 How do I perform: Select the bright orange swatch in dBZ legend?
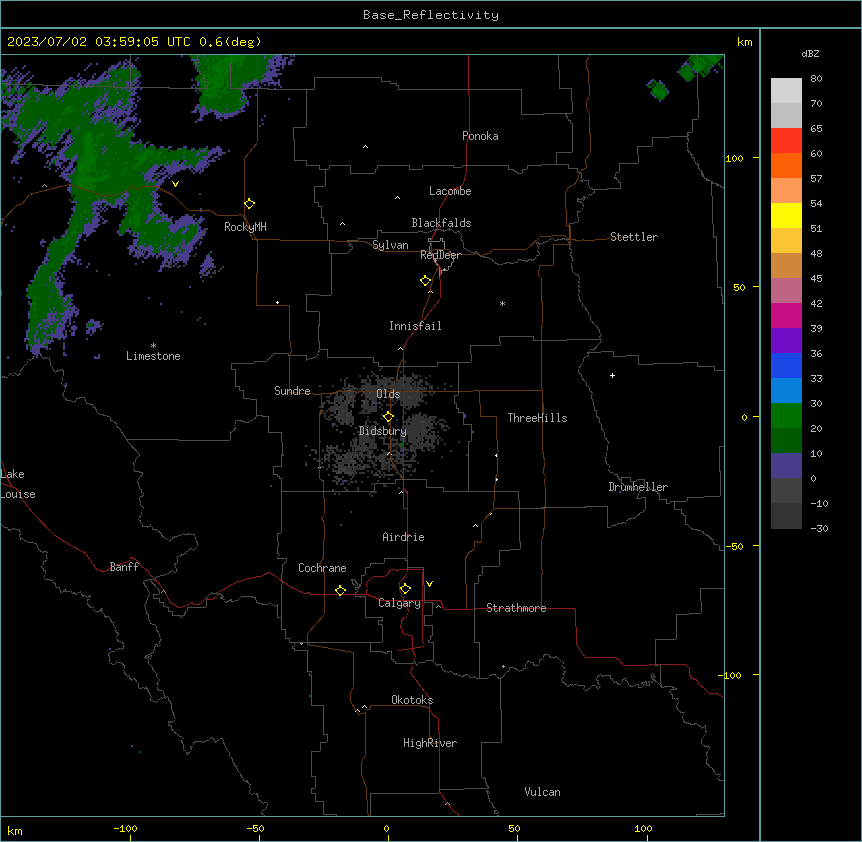(x=786, y=165)
